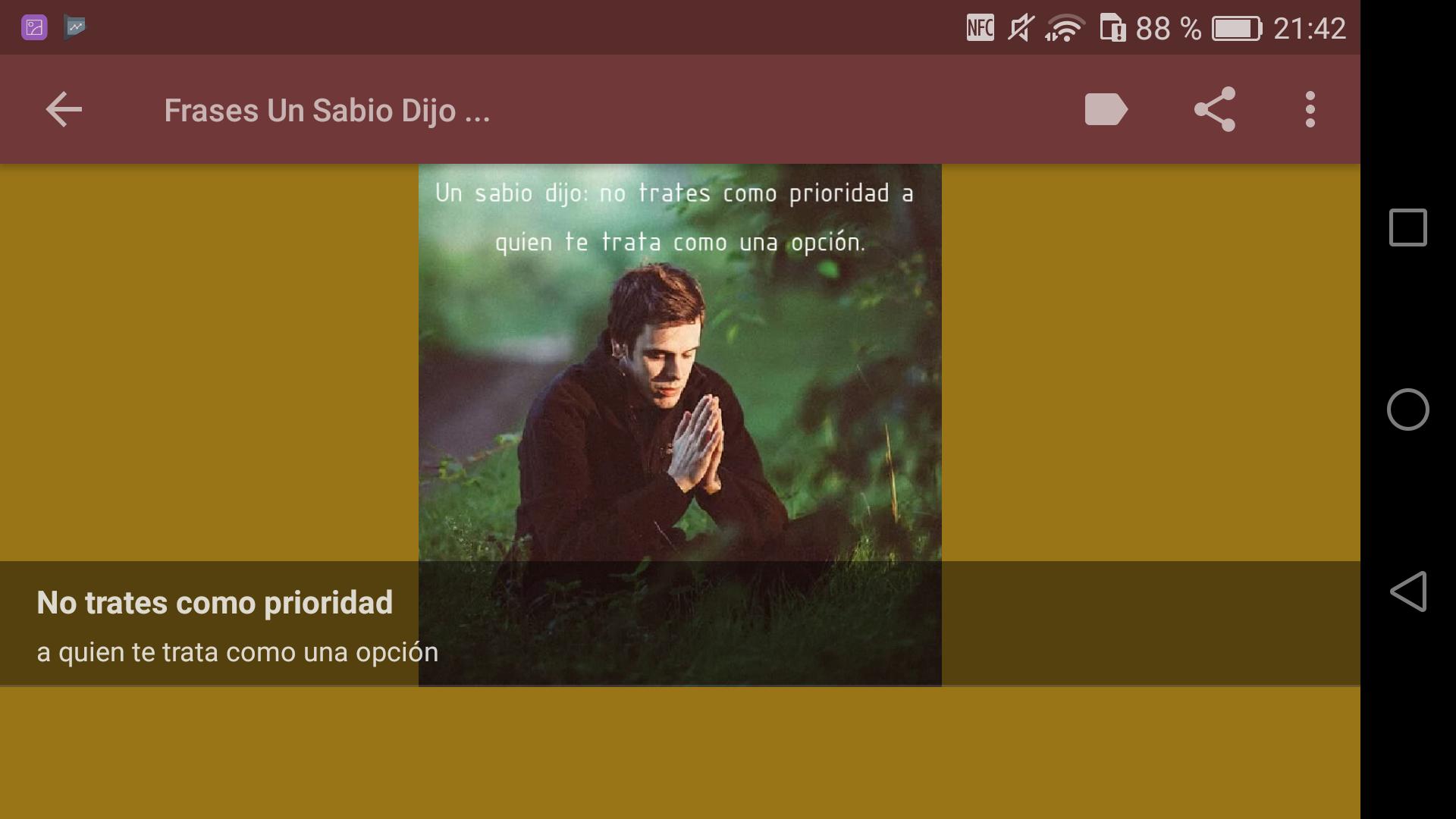Screen dimensions: 1456x819
Task: Open the Play Store notification icon
Action: point(75,27)
